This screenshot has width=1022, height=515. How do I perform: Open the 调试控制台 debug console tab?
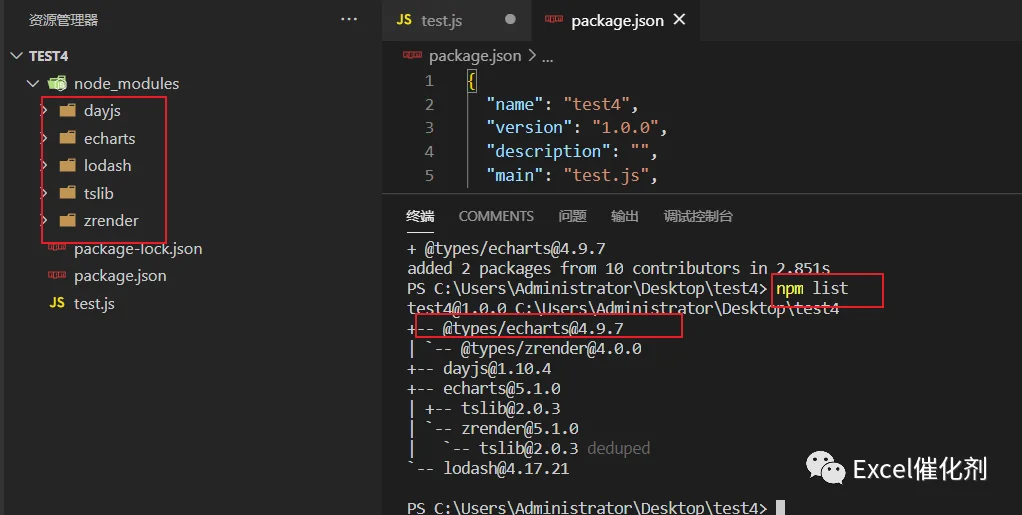698,216
